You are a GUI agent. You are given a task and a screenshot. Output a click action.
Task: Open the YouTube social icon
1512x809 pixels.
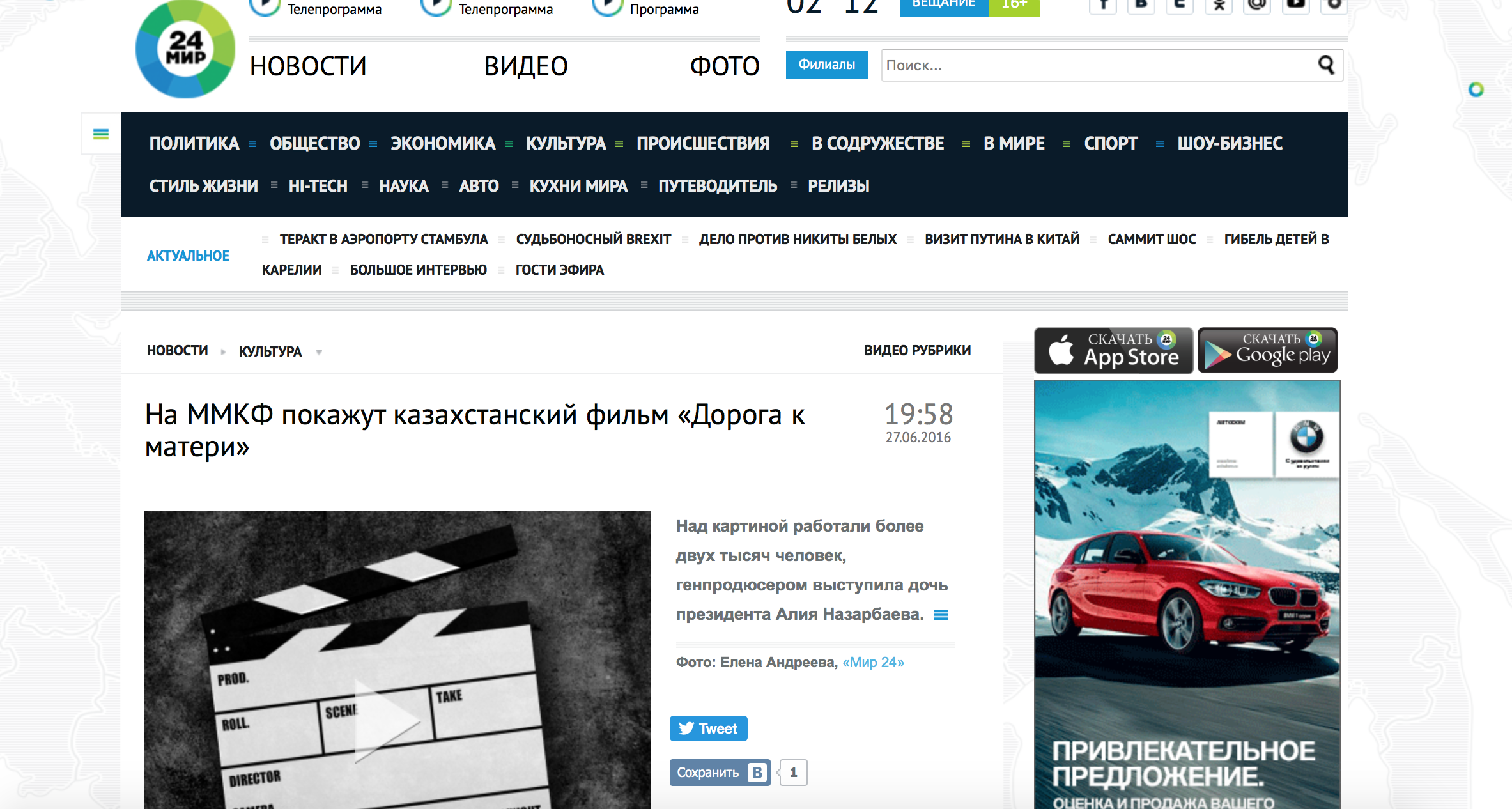click(x=1295, y=5)
